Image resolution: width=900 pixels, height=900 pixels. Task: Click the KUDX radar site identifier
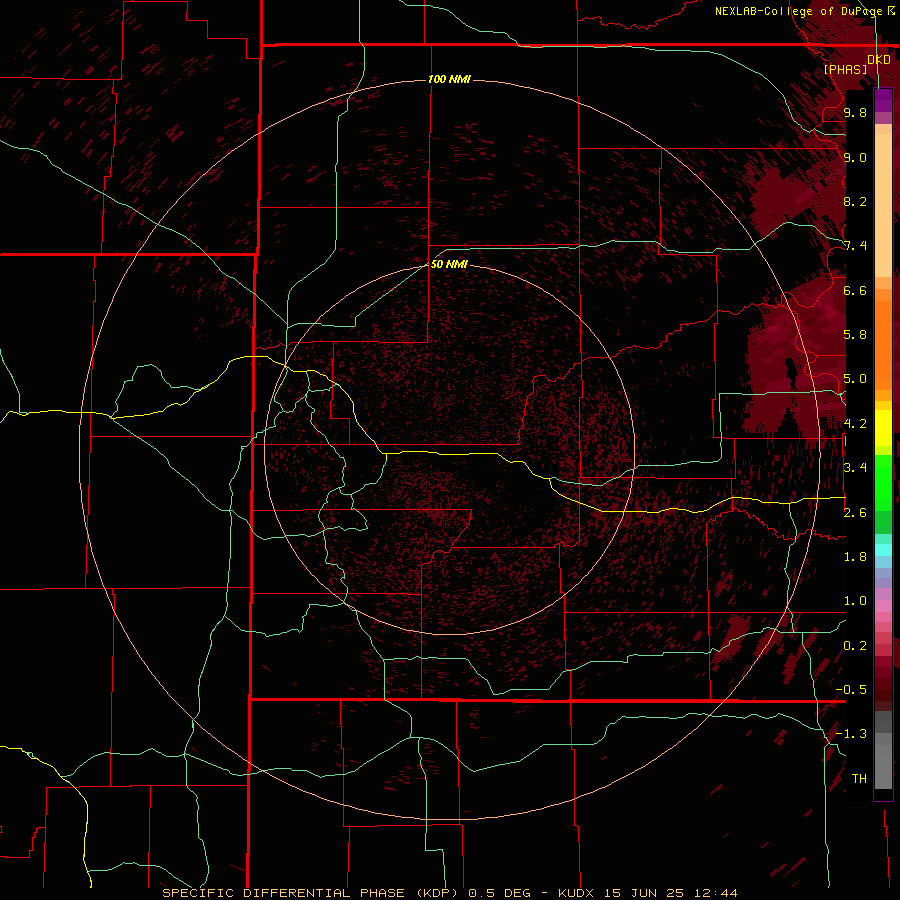coord(577,893)
